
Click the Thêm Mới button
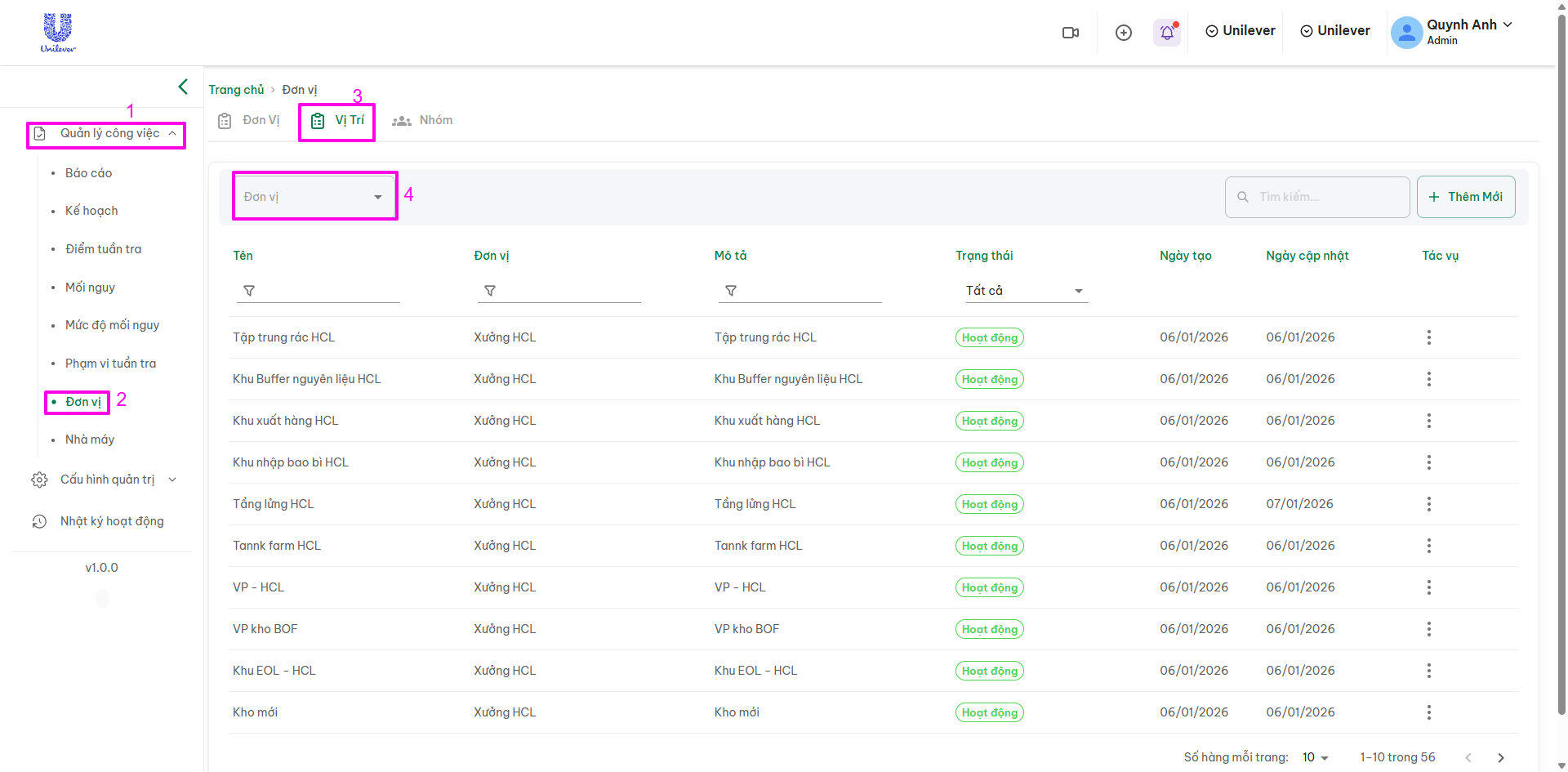click(x=1465, y=197)
